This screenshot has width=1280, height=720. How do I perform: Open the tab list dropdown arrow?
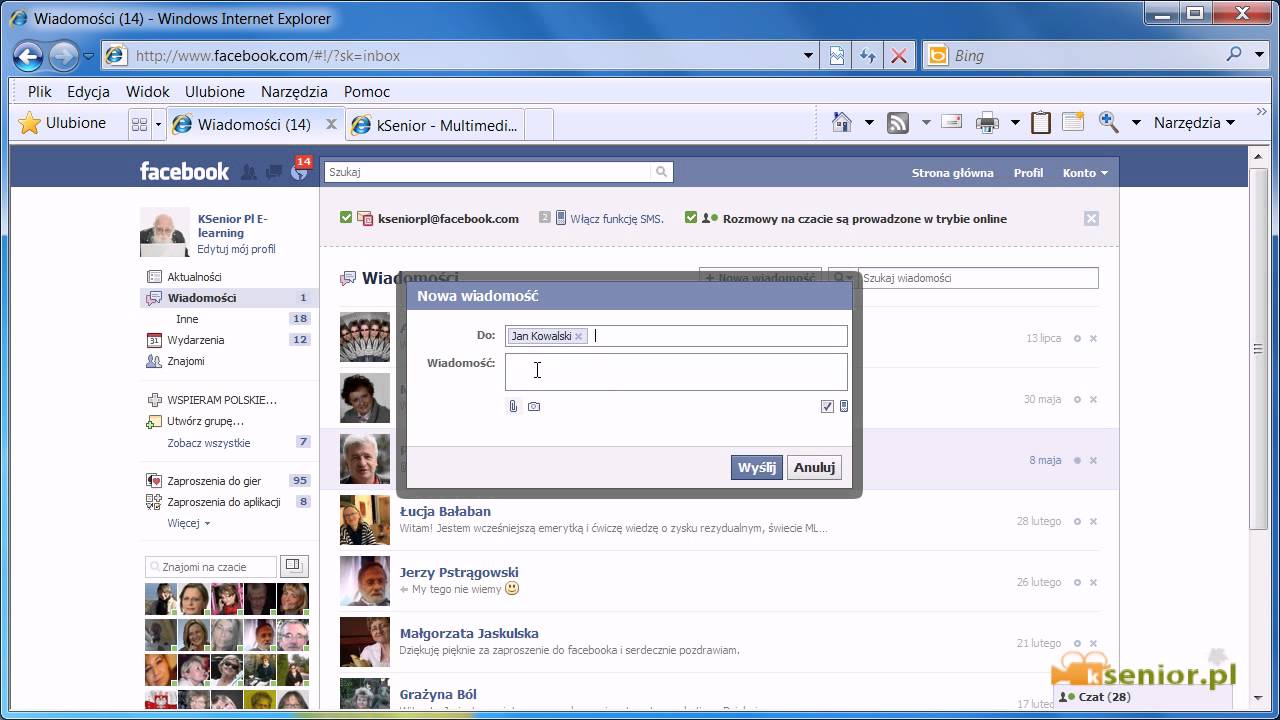(158, 124)
